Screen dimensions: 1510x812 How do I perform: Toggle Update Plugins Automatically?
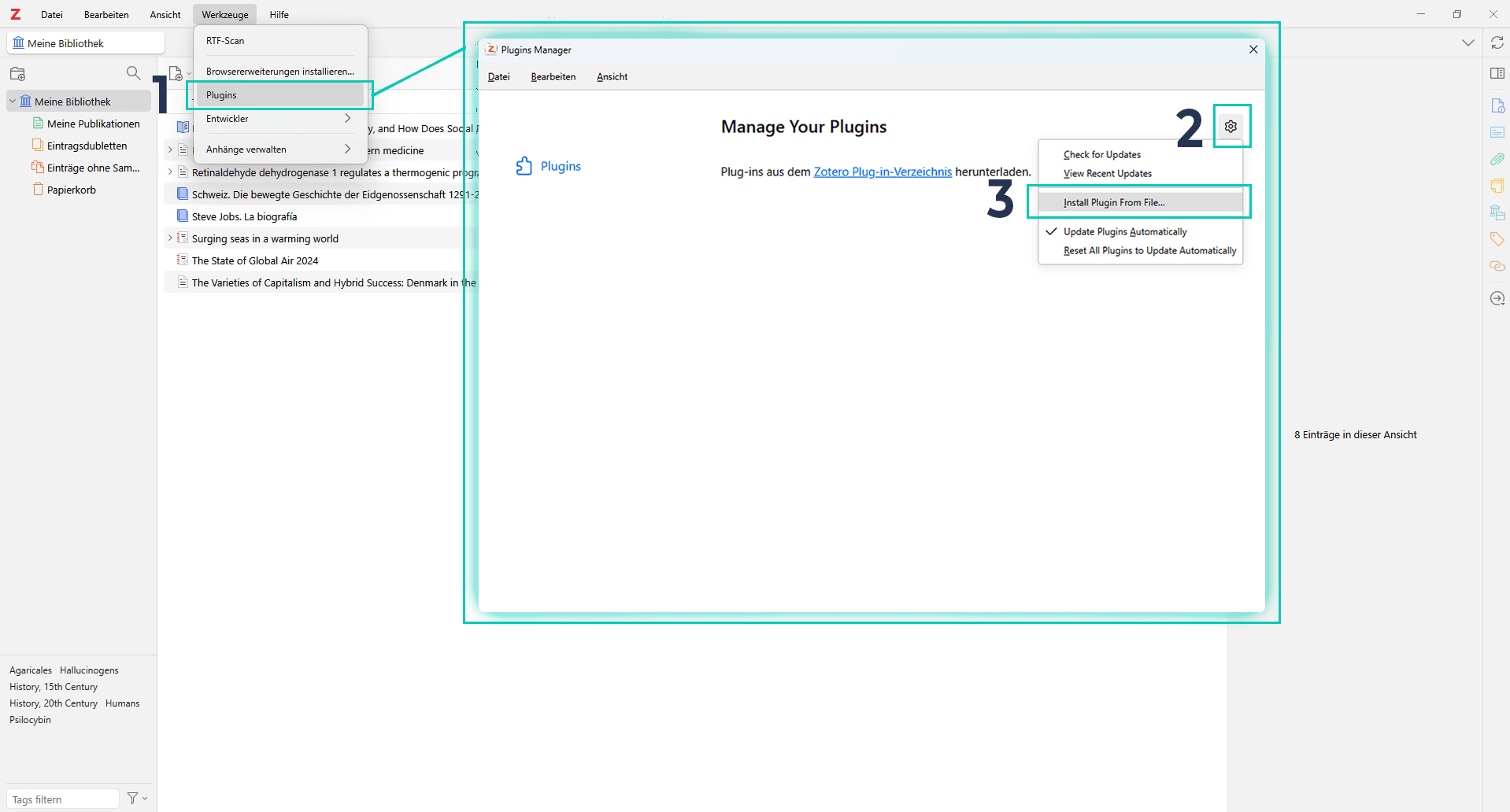1124,232
